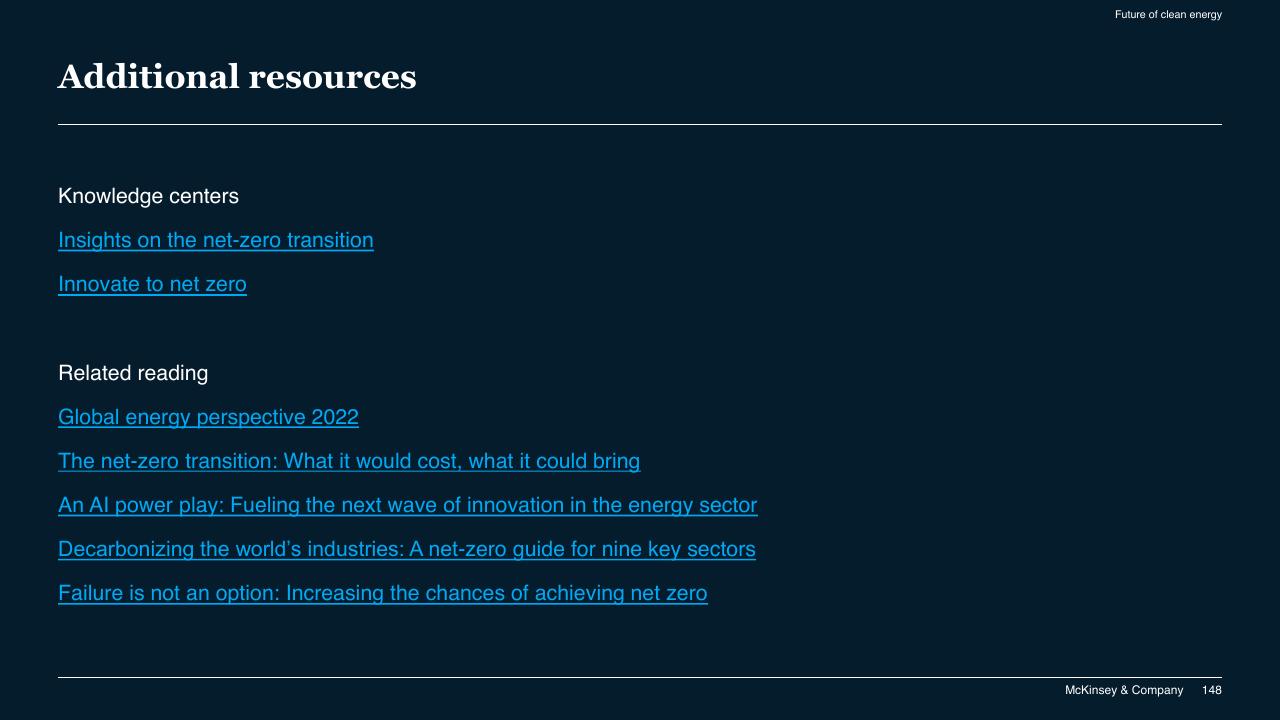
Task: Visit The net-zero transition cost article link
Action: point(349,461)
